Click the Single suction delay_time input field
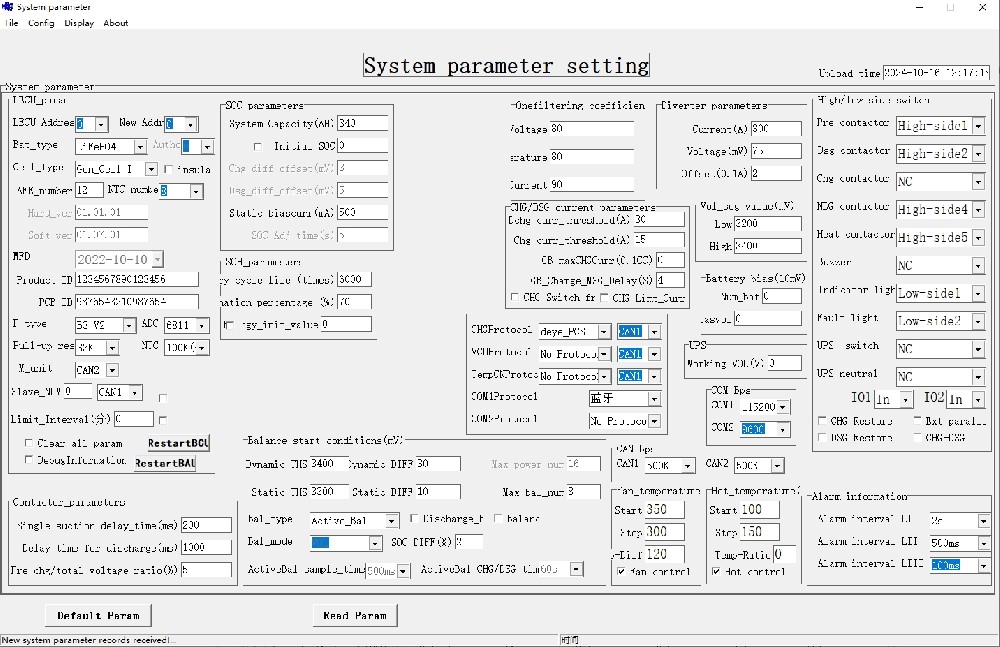 [x=206, y=525]
